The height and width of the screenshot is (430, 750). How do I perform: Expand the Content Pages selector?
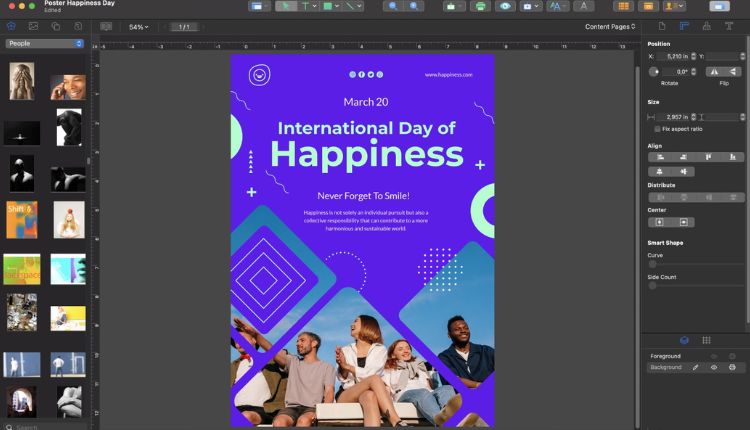click(x=609, y=27)
